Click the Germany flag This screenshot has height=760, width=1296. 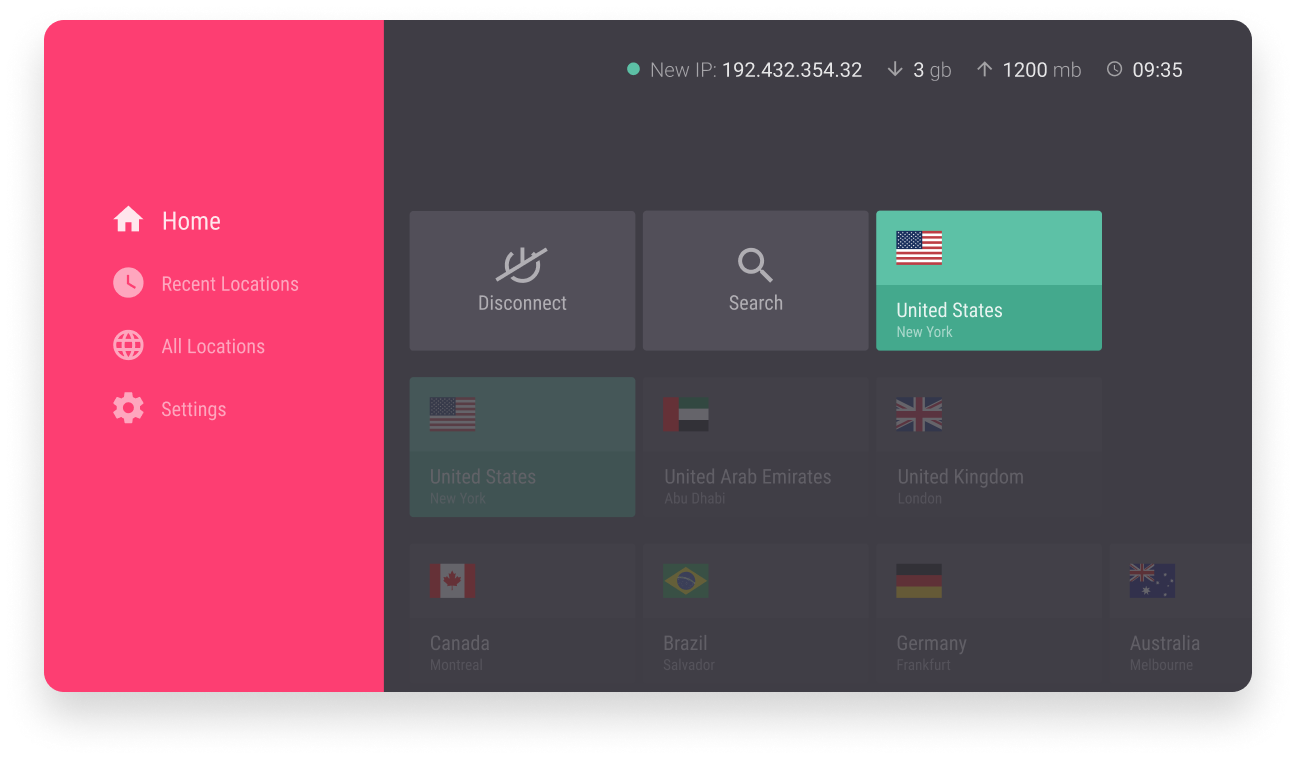[919, 581]
